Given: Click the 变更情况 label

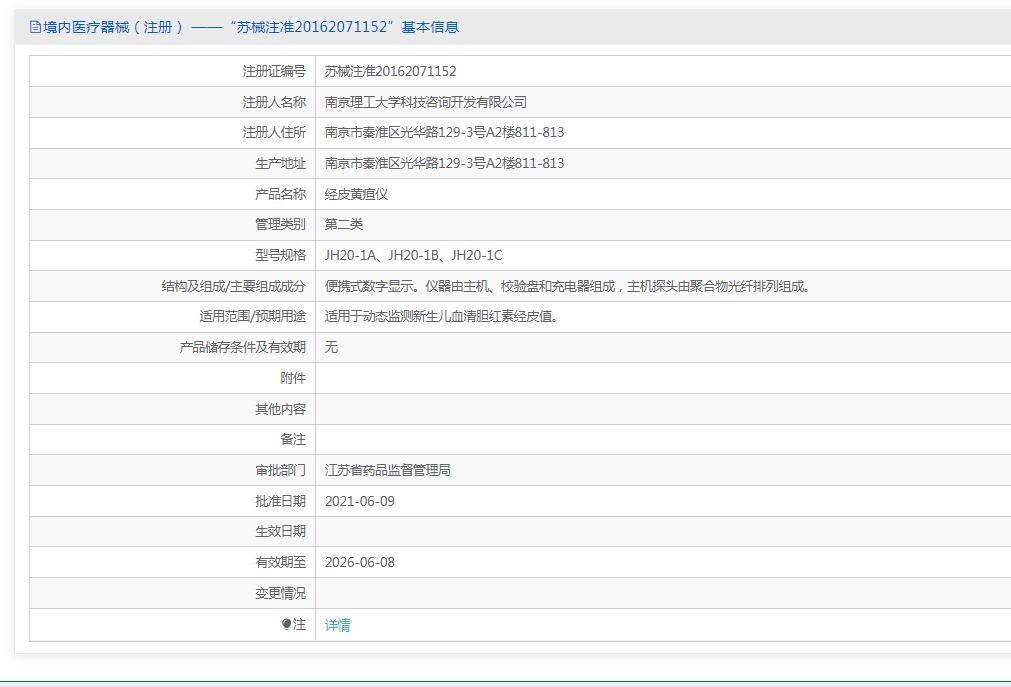Looking at the screenshot, I should [280, 593].
